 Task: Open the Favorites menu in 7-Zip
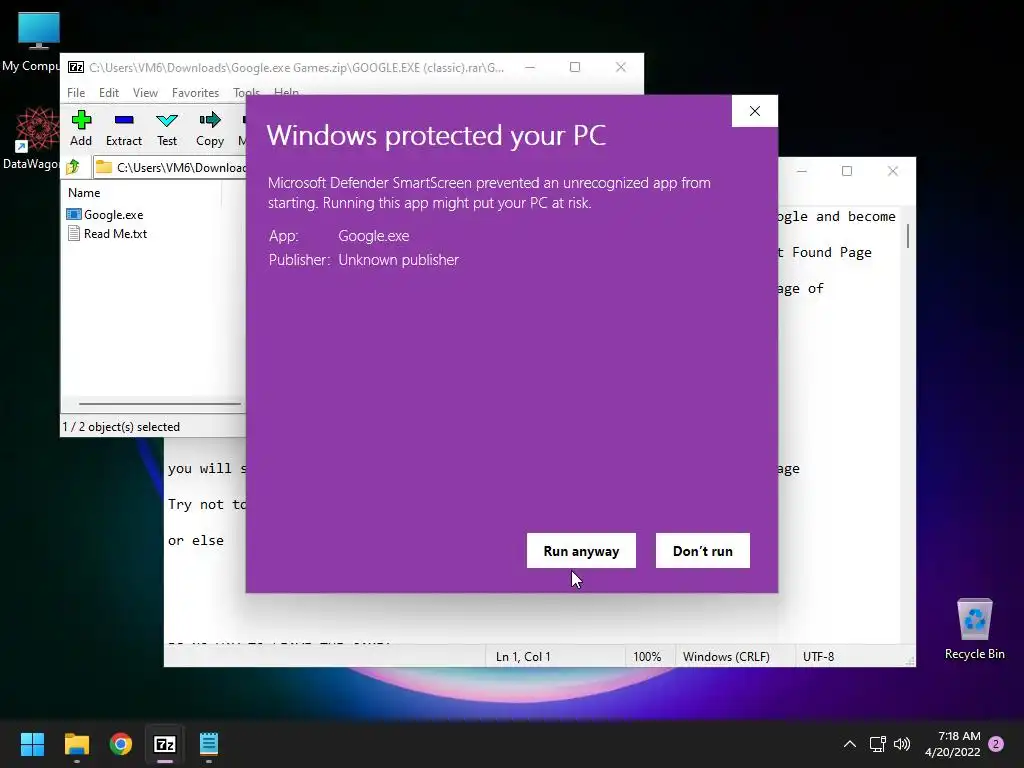[x=195, y=93]
